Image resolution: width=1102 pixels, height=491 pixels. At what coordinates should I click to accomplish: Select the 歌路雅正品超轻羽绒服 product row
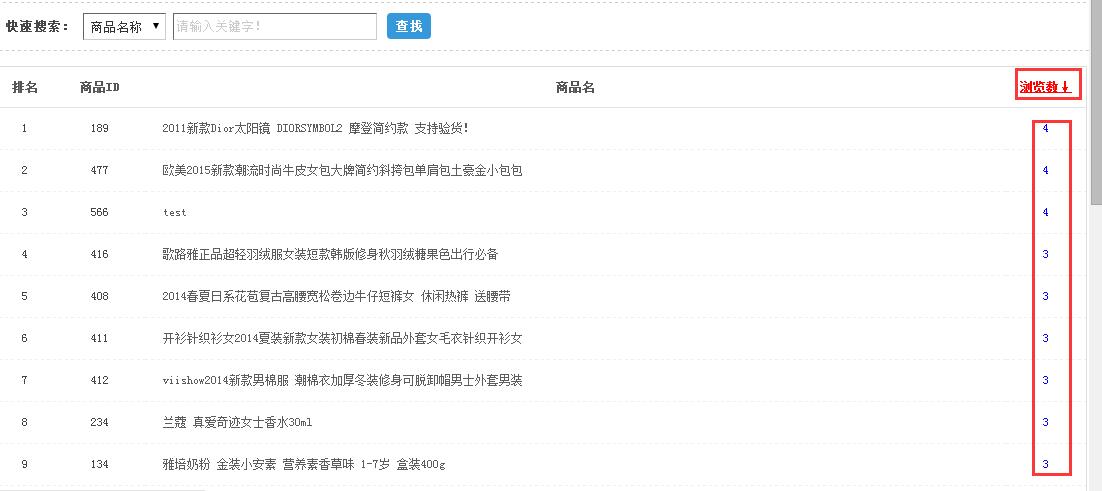[x=330, y=254]
